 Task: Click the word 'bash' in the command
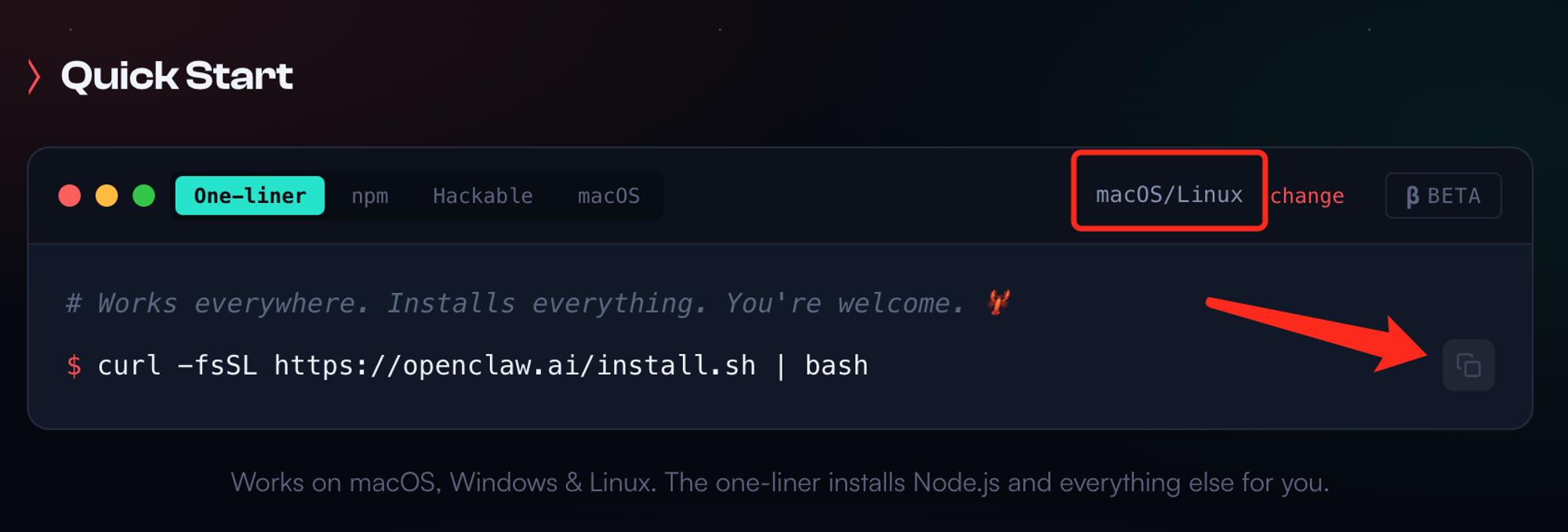tap(836, 365)
